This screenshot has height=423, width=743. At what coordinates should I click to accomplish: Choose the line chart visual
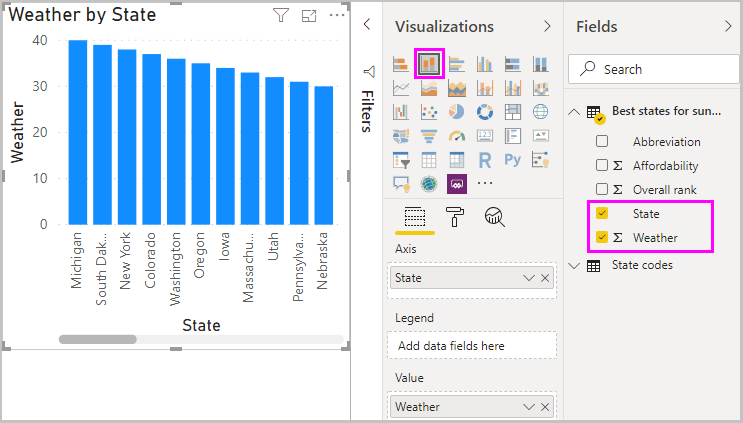click(x=401, y=88)
